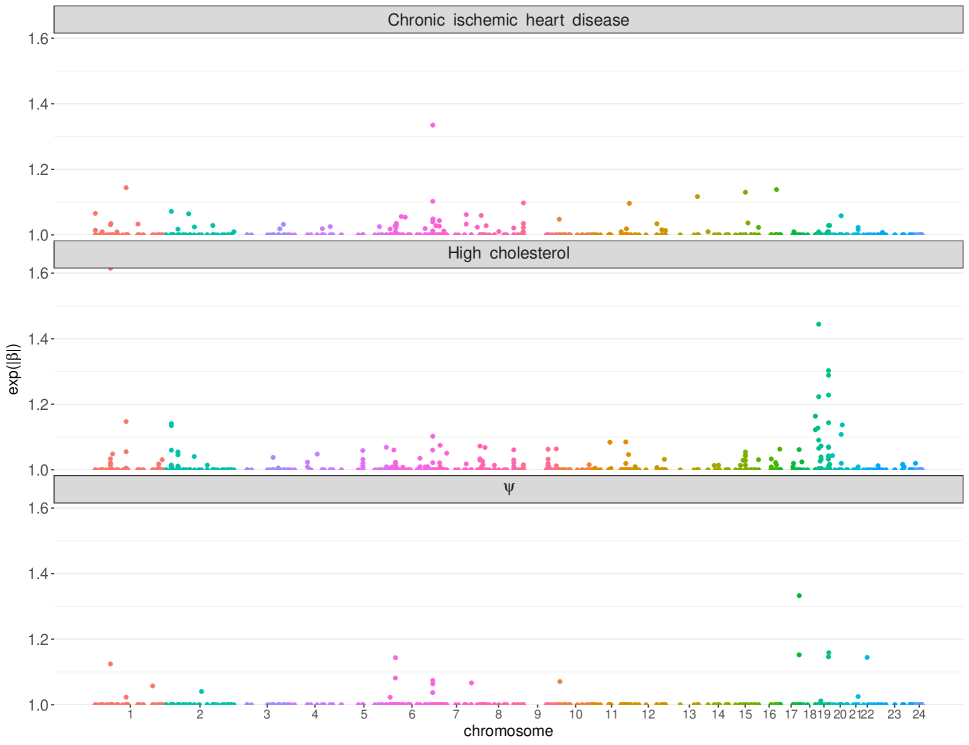This screenshot has width=969, height=745.
Task: Click chromosome tick label 1
Action: point(130,715)
